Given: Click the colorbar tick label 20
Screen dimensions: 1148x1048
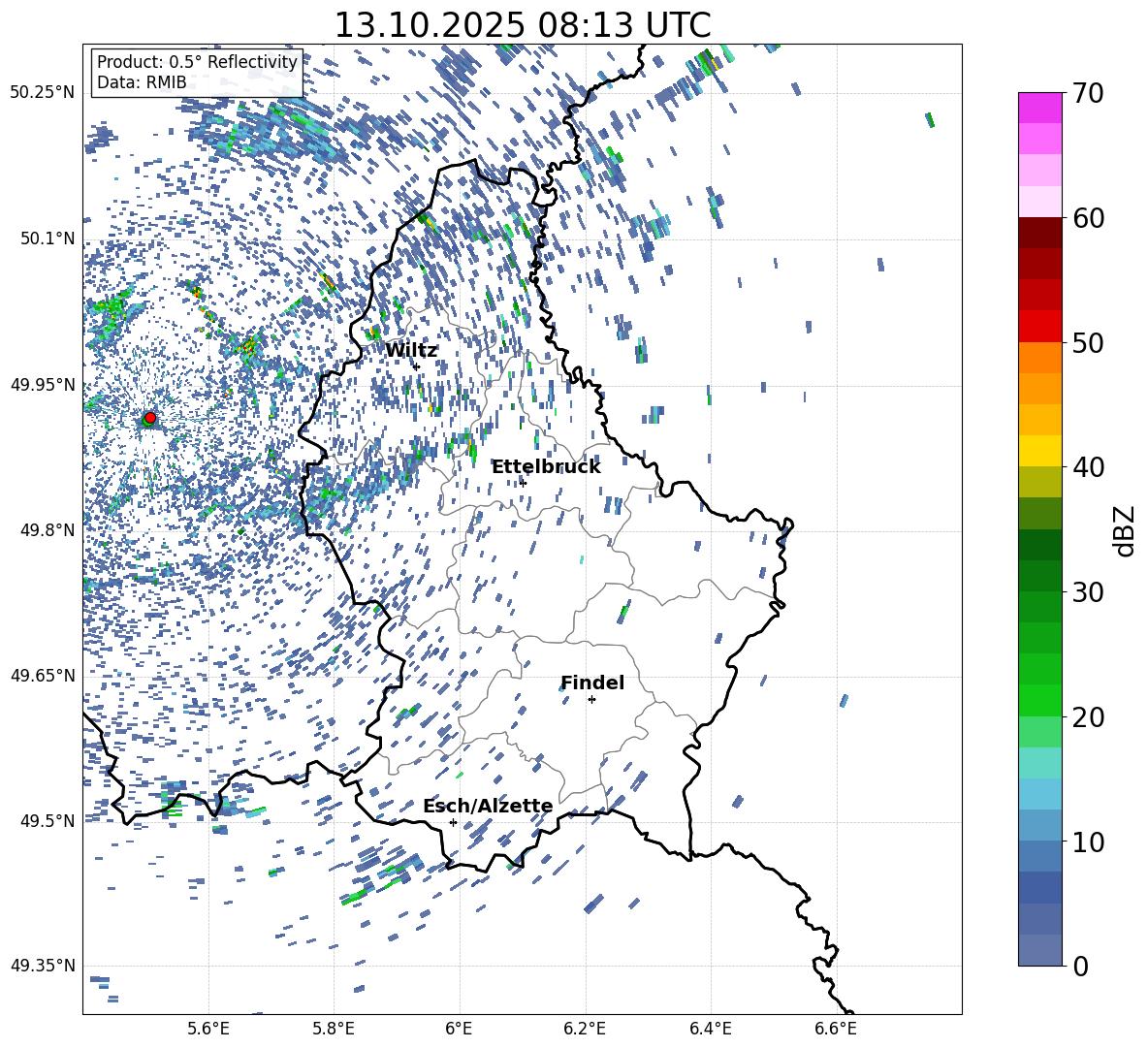Looking at the screenshot, I should (x=1088, y=716).
